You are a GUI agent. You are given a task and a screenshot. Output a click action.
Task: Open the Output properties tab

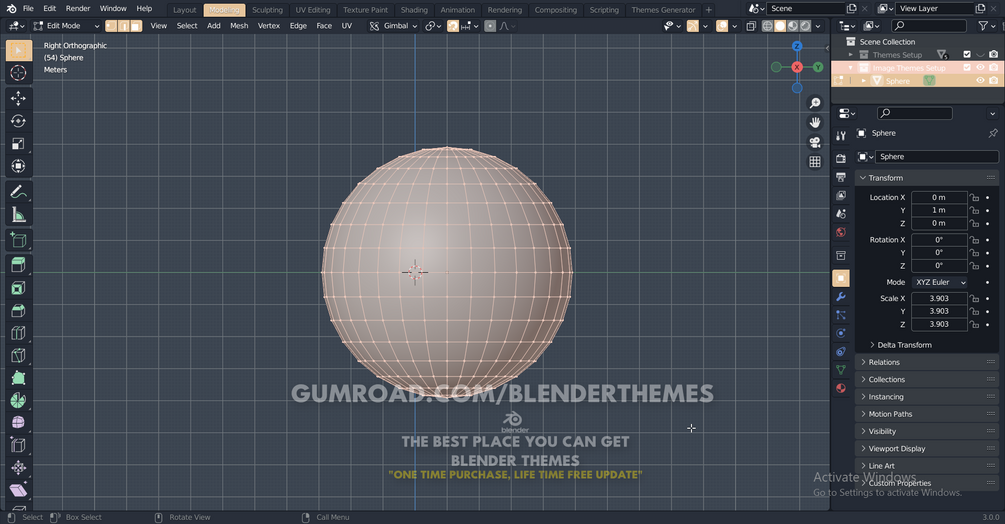click(841, 177)
